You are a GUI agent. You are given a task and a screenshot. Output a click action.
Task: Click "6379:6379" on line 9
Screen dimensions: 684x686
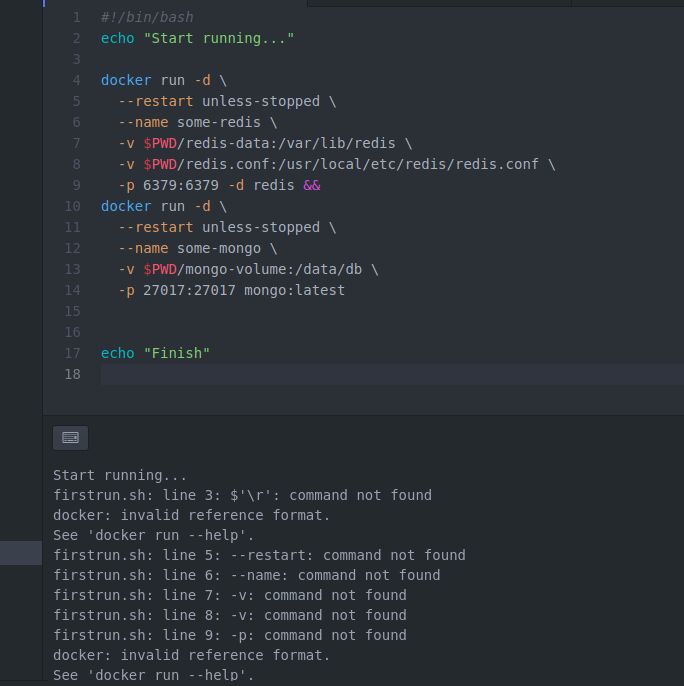[x=181, y=186]
